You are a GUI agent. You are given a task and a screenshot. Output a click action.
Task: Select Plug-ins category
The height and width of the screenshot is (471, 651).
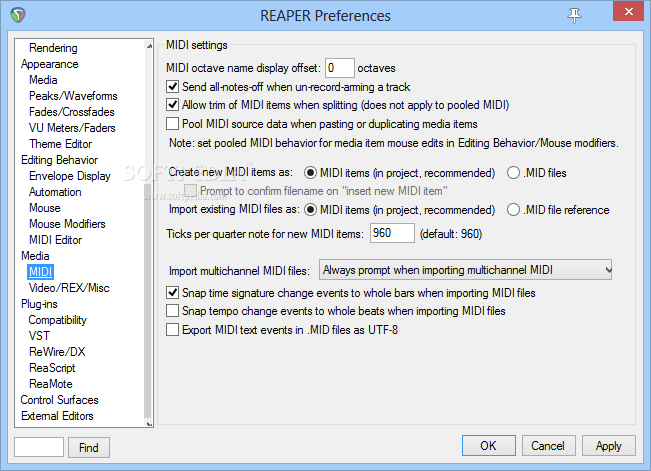(x=39, y=304)
